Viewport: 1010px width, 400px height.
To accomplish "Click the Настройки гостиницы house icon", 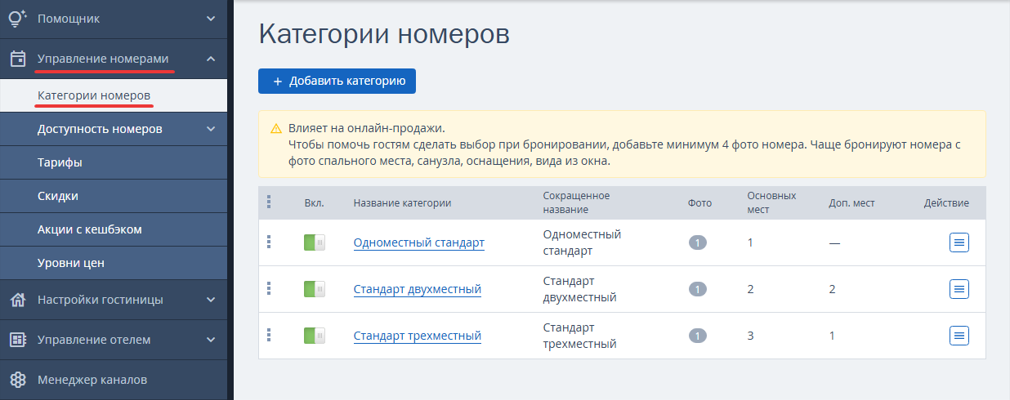I will 18,300.
